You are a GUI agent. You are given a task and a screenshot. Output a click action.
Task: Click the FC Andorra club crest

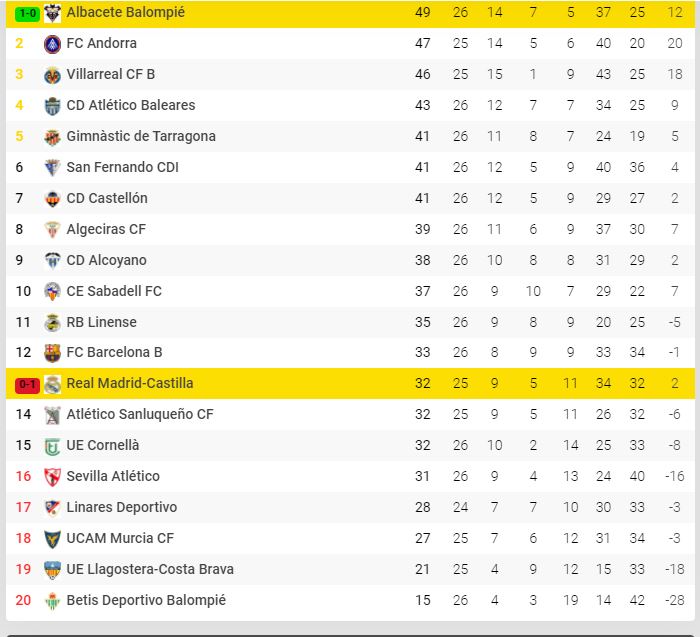point(53,44)
